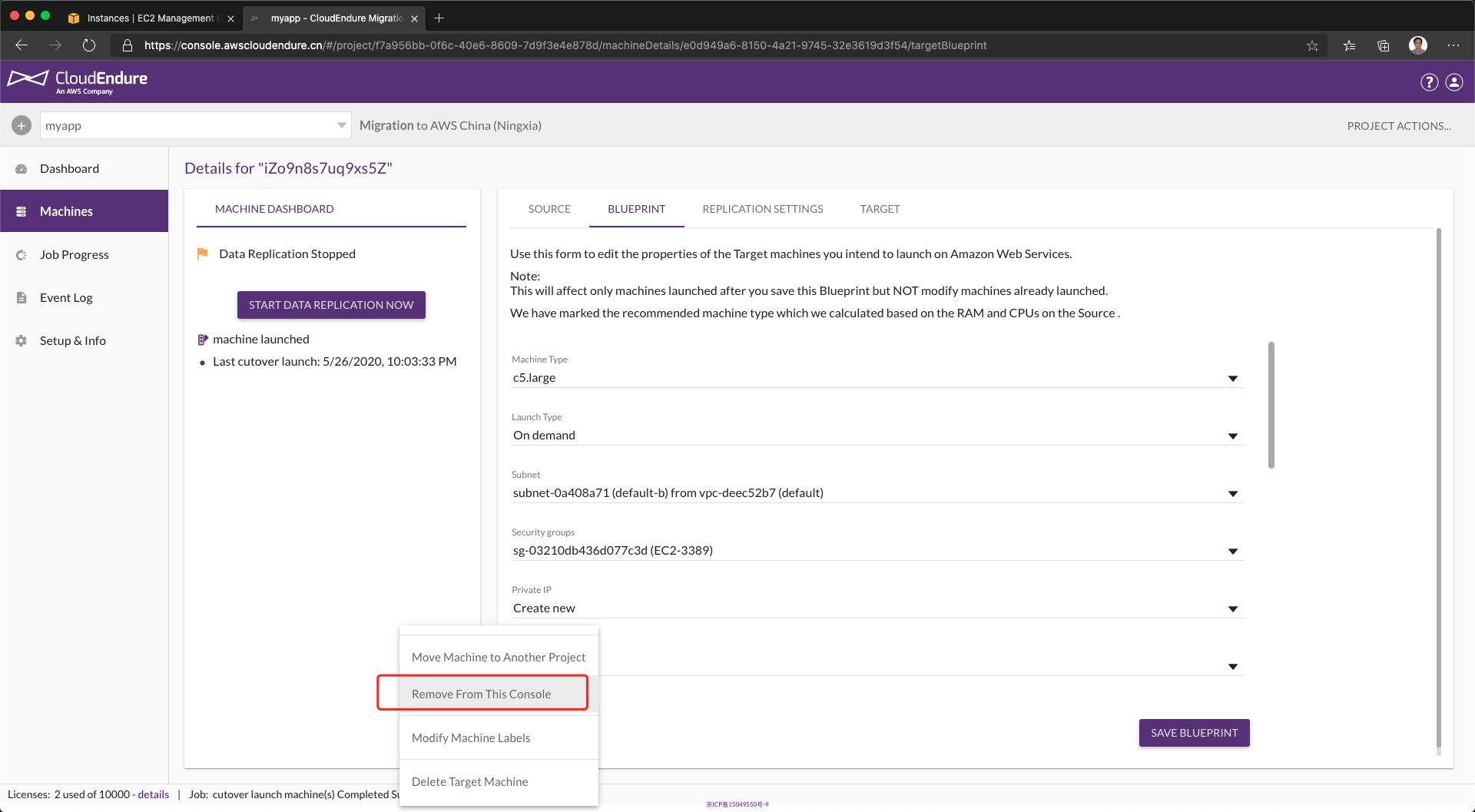
Task: Expand the Launch Type dropdown
Action: (x=1232, y=436)
